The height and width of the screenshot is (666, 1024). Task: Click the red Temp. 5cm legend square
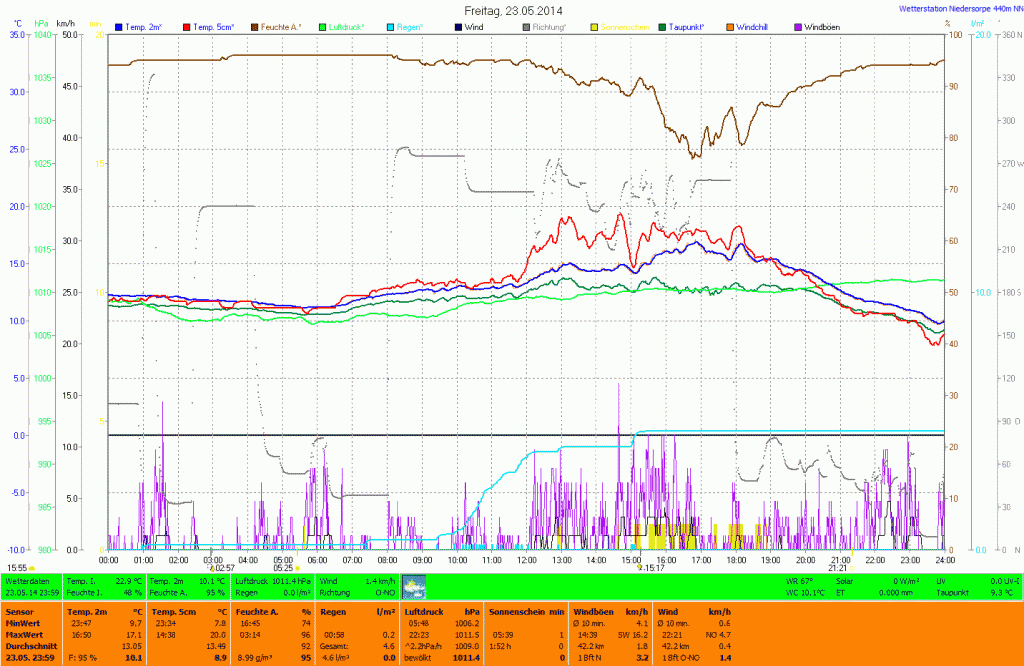(187, 26)
